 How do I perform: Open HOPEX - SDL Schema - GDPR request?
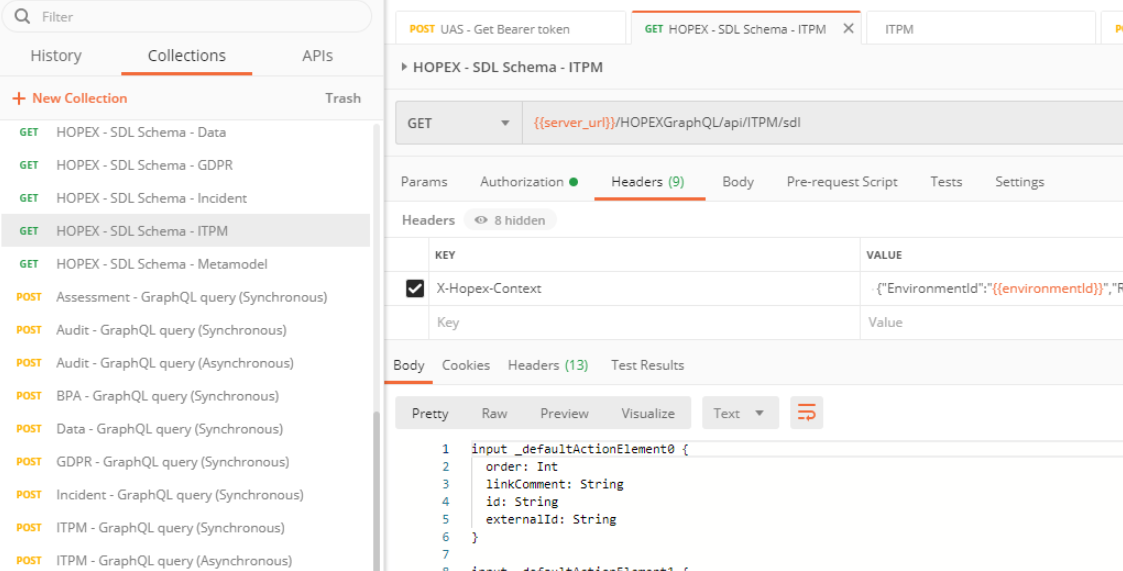click(x=144, y=165)
